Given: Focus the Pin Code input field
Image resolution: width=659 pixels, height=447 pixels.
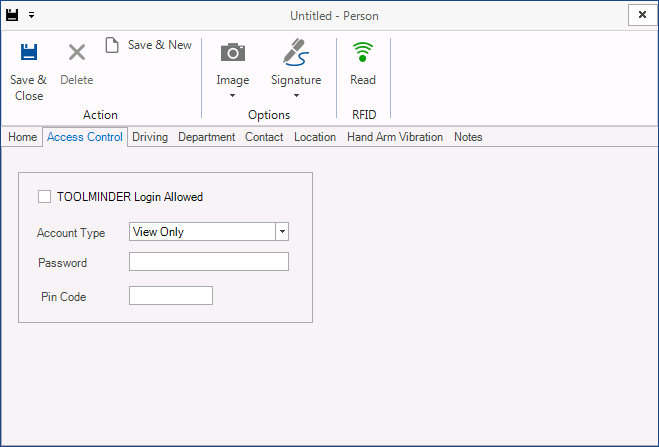Looking at the screenshot, I should pyautogui.click(x=171, y=296).
